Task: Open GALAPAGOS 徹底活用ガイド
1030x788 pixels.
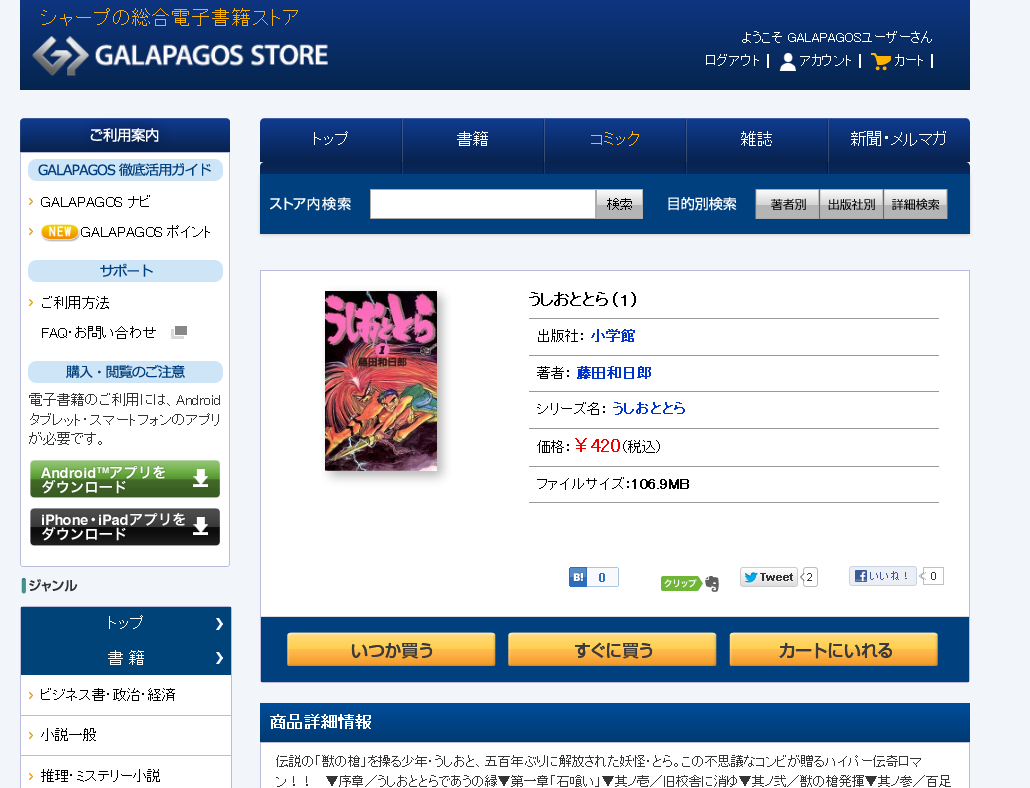Action: (x=125, y=170)
